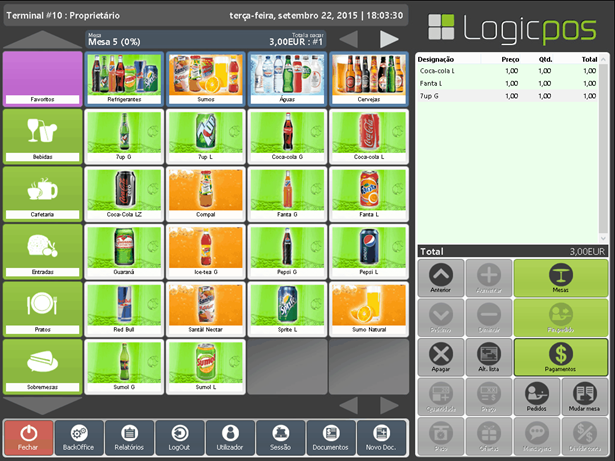The image size is (615, 461).
Task: Click the Apagar delete icon
Action: click(441, 356)
